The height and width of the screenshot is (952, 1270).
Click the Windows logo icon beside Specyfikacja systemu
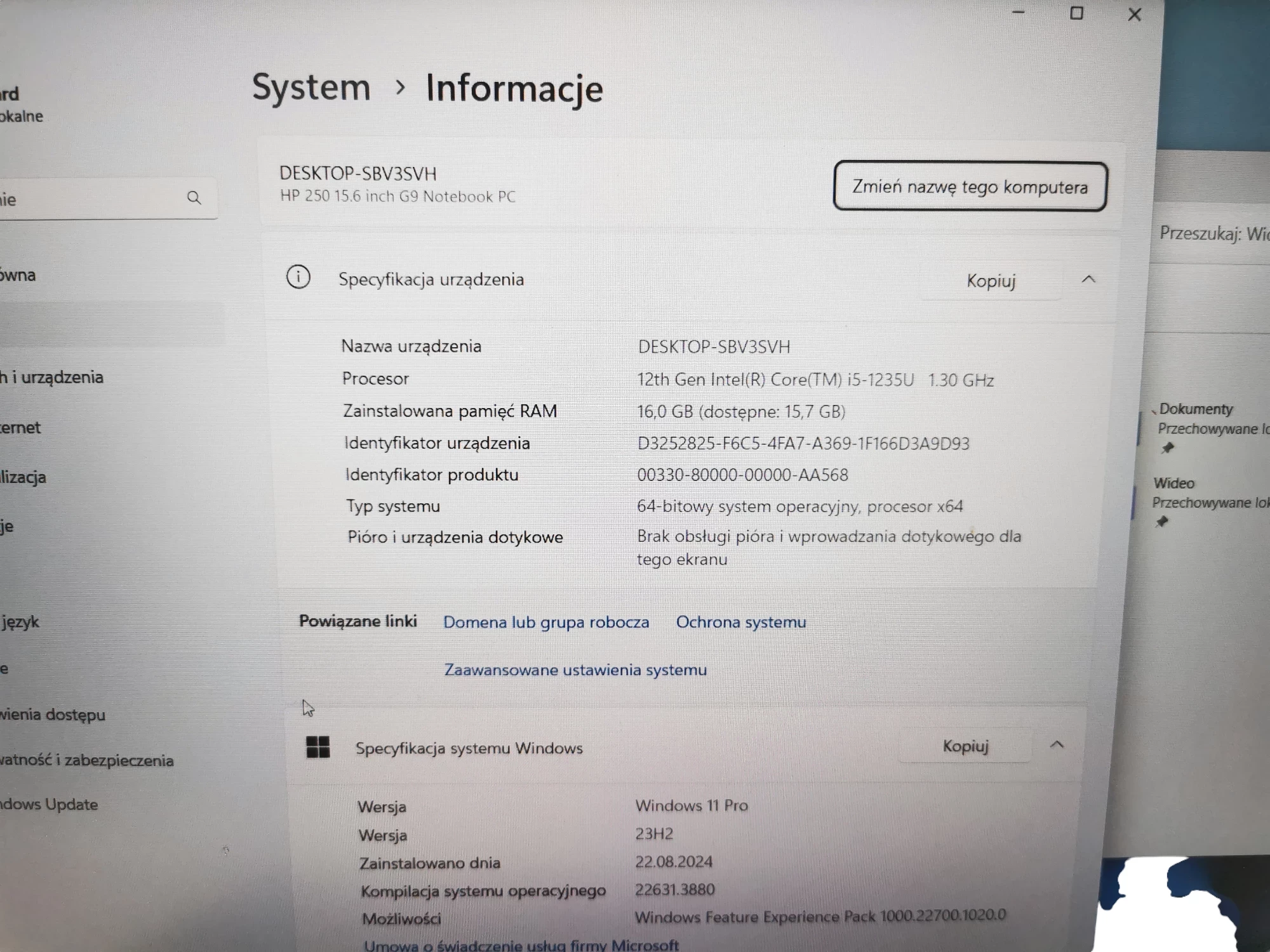pyautogui.click(x=317, y=747)
